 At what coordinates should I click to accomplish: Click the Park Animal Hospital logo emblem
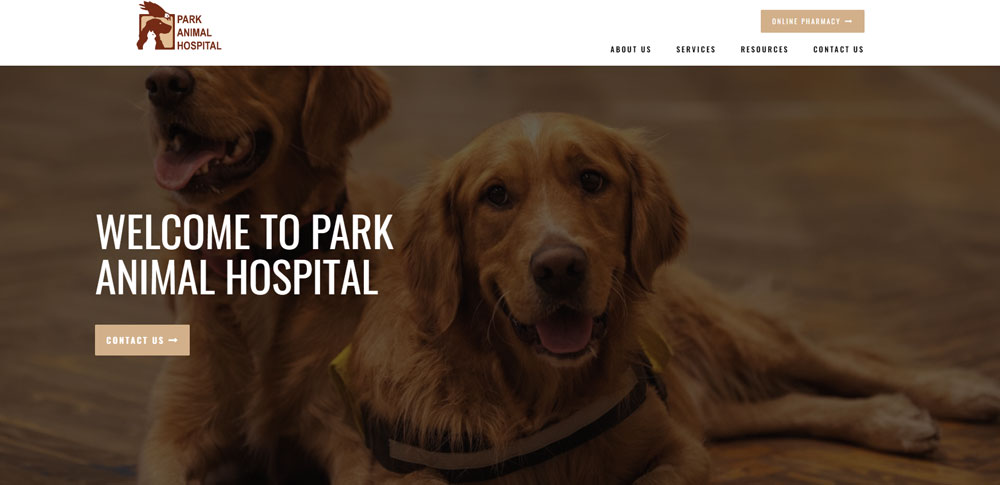(156, 26)
